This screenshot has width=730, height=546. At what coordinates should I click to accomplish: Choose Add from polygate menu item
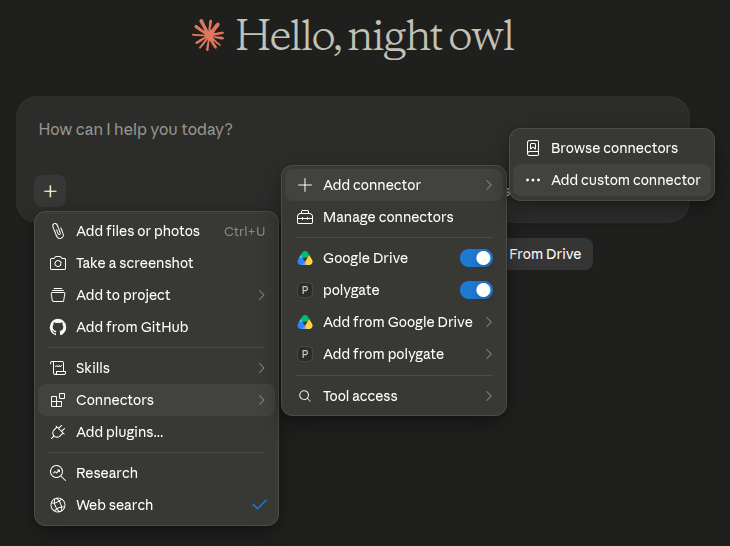point(394,354)
